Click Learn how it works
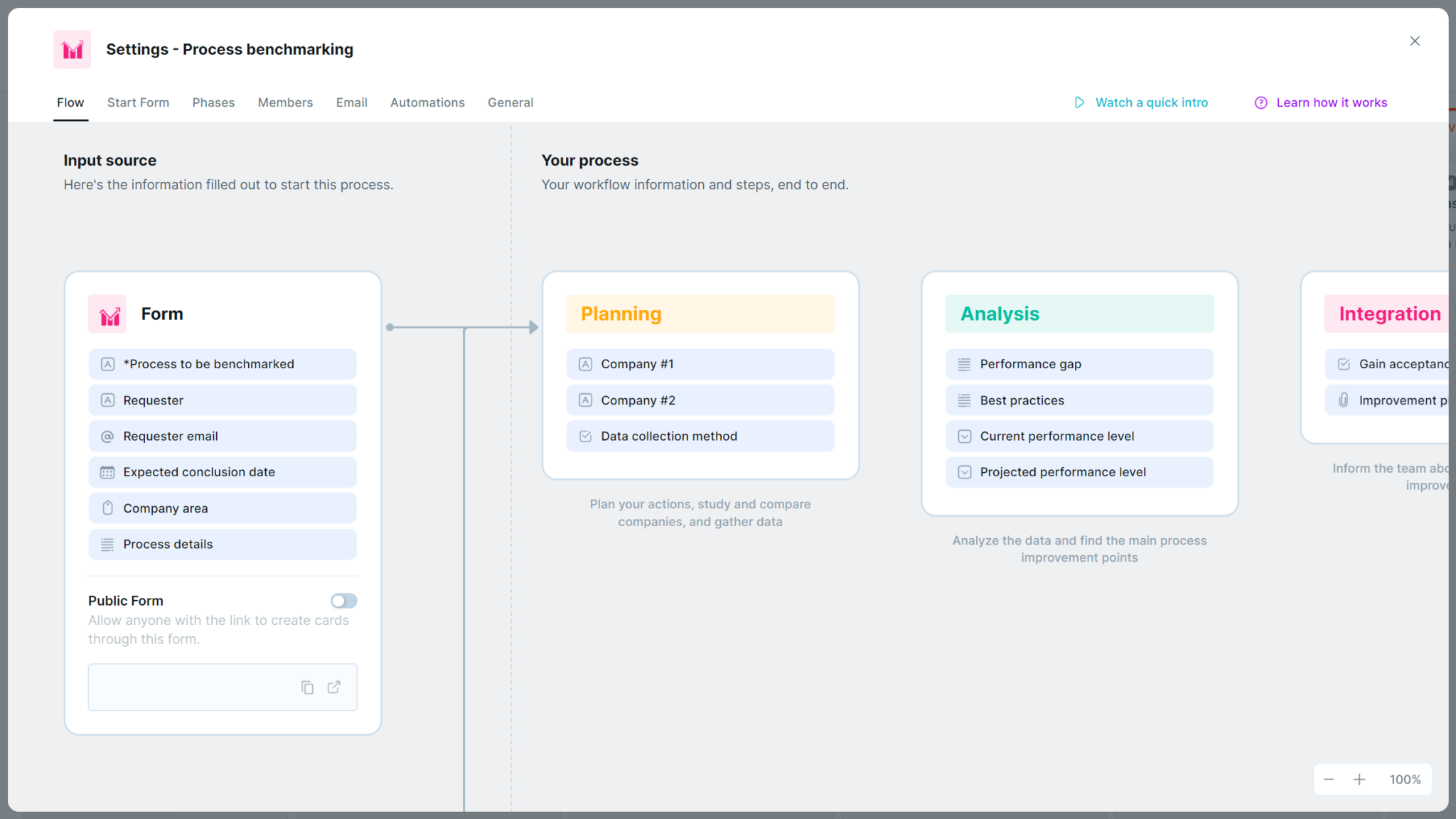 click(x=1332, y=102)
